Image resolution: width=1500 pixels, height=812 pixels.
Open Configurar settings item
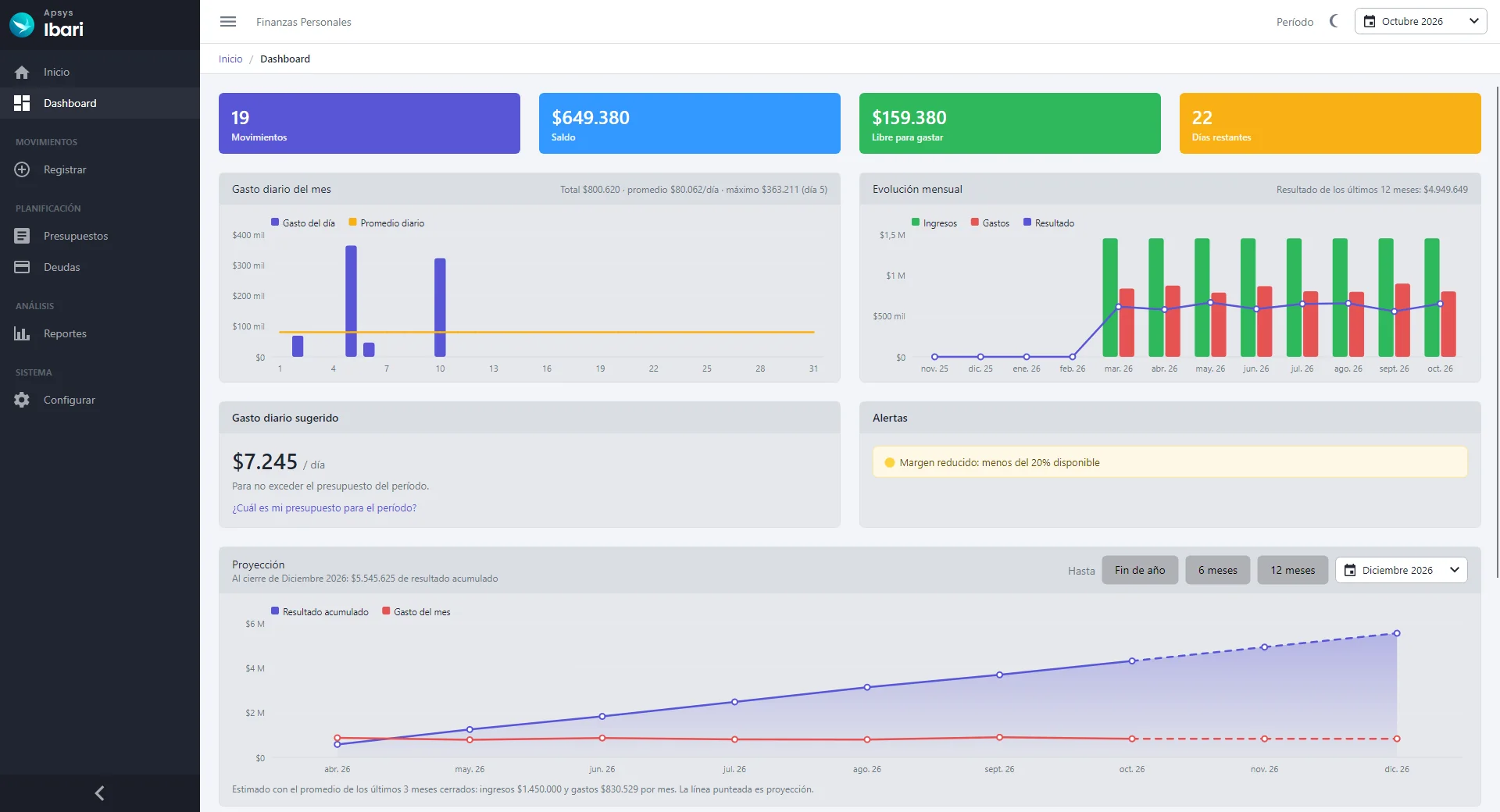click(x=100, y=400)
